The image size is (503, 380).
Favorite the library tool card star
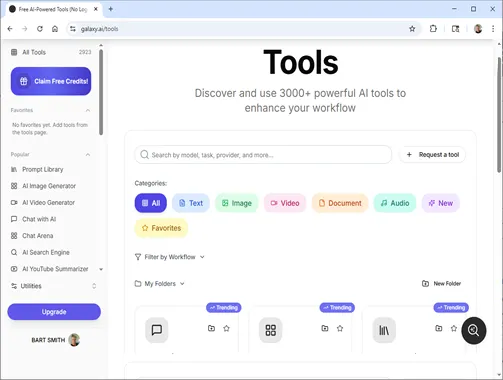point(454,328)
